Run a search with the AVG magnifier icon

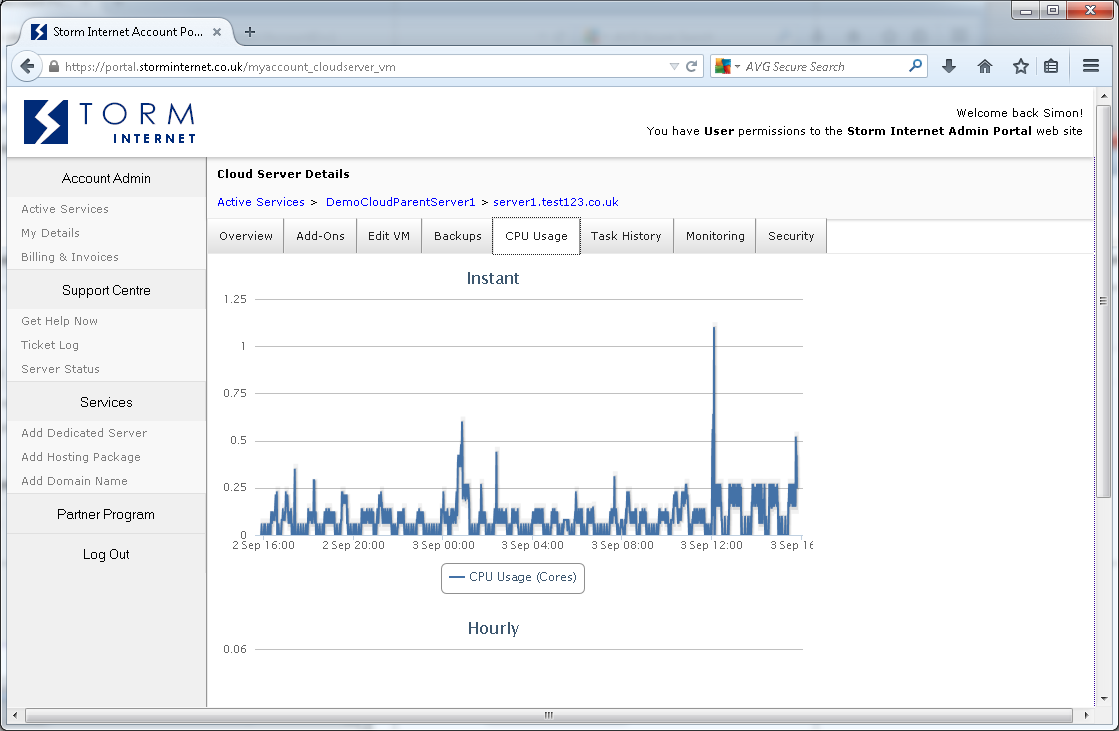coord(913,65)
